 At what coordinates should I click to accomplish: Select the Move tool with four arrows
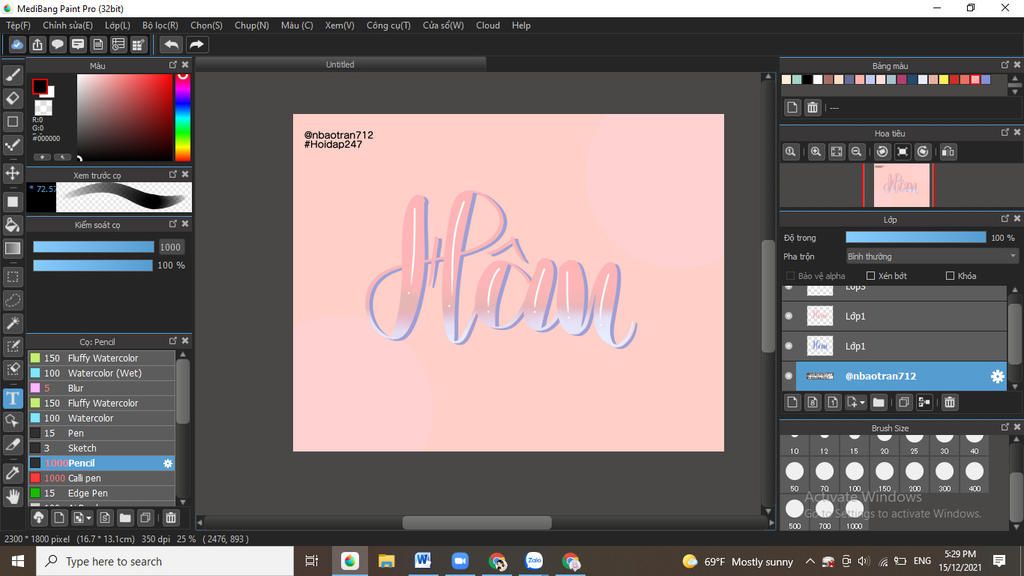(x=12, y=173)
